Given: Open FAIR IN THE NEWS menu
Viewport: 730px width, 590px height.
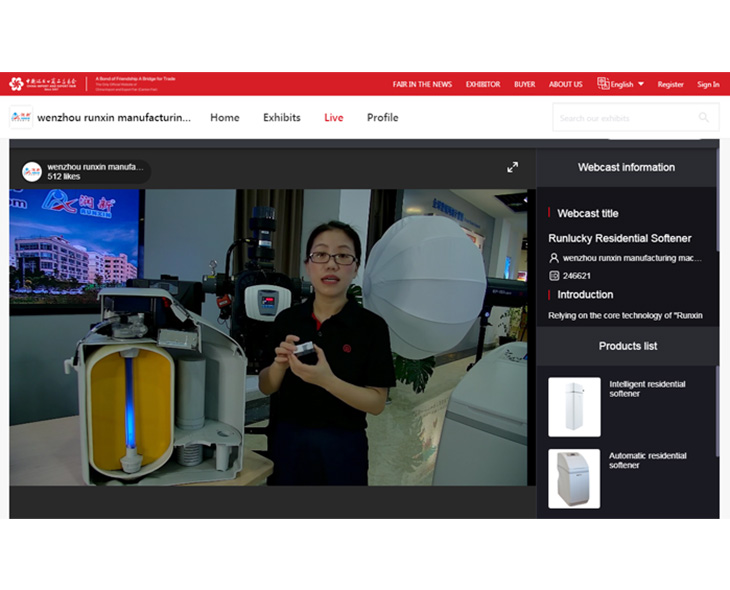Looking at the screenshot, I should pyautogui.click(x=422, y=84).
